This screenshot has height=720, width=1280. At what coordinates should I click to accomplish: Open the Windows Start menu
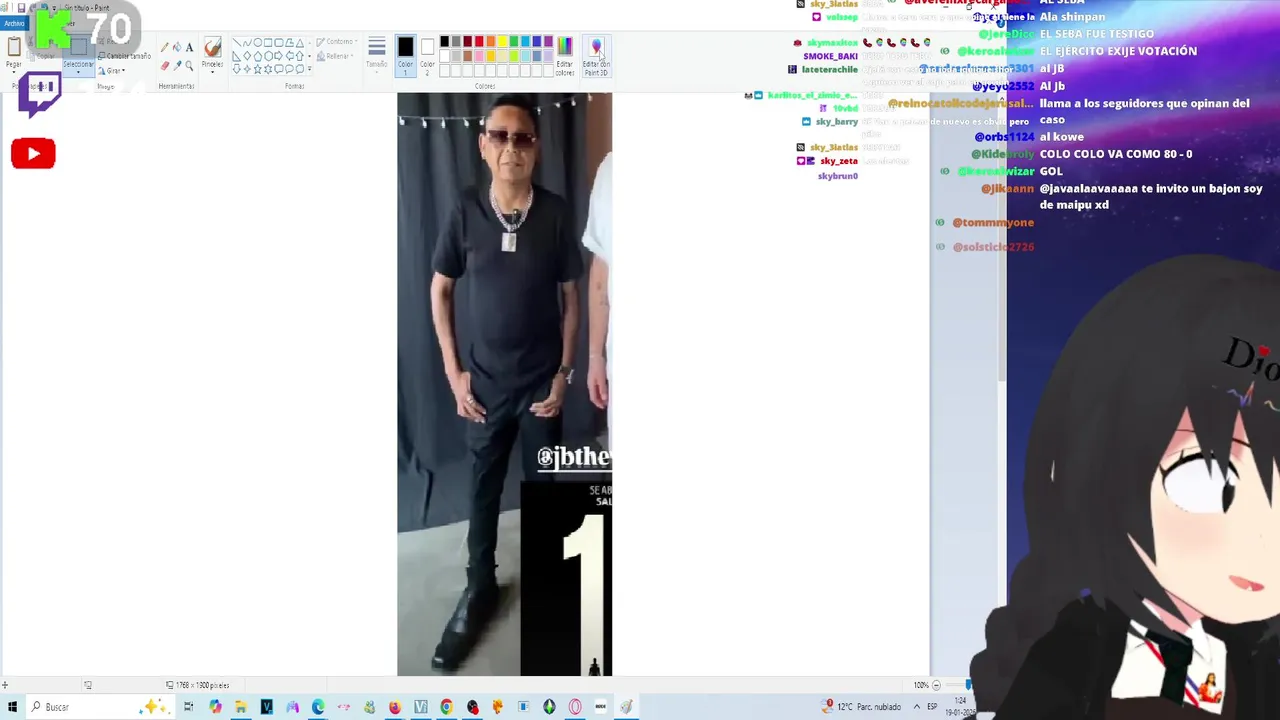pos(12,707)
